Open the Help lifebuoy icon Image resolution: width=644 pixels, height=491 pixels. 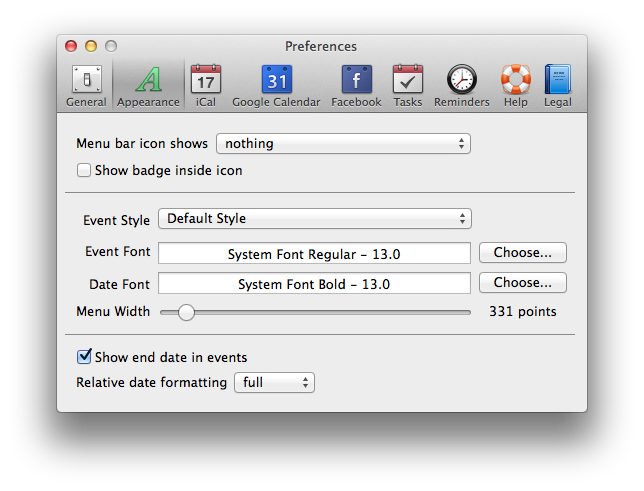click(516, 80)
